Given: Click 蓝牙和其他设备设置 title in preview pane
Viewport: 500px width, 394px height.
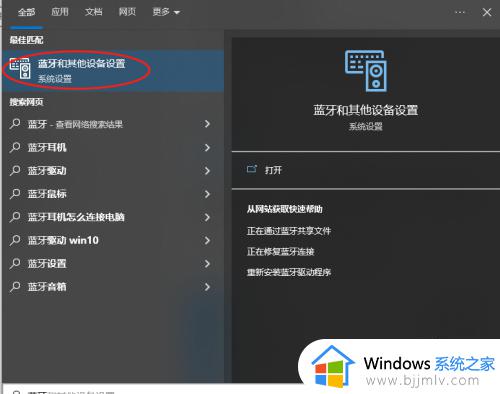Looking at the screenshot, I should [x=366, y=110].
